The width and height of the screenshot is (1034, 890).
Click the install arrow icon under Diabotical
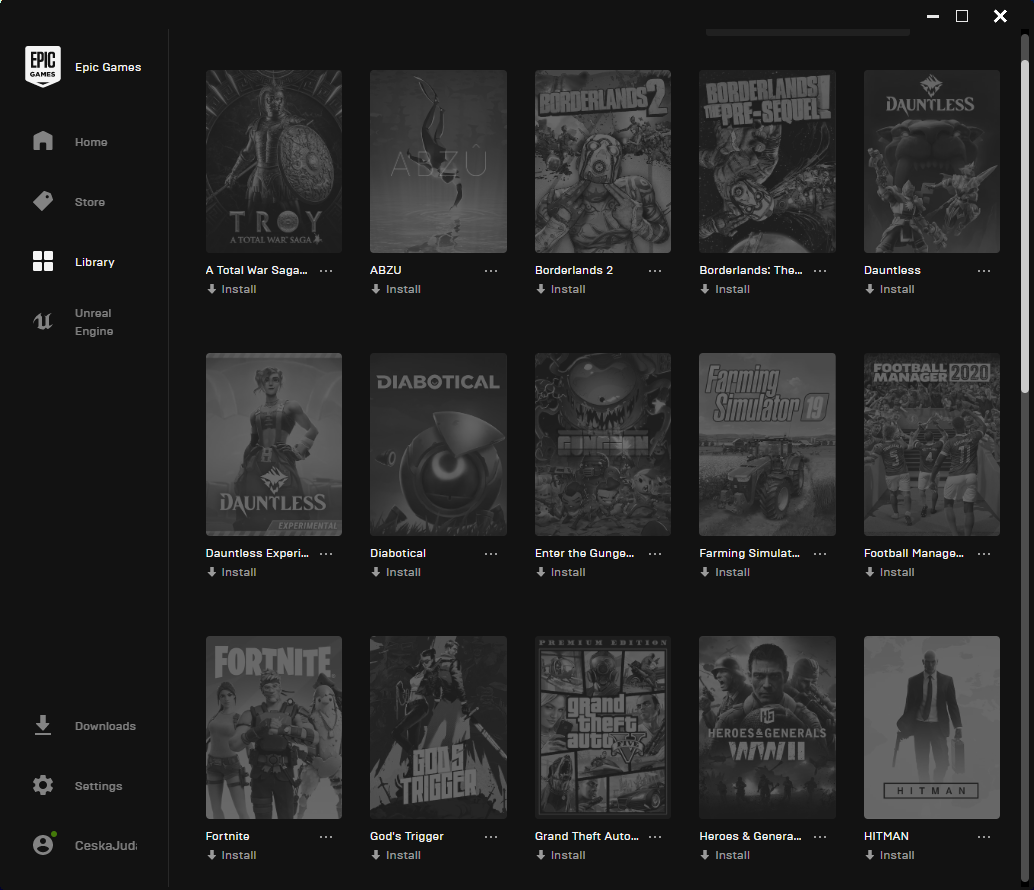tap(376, 572)
